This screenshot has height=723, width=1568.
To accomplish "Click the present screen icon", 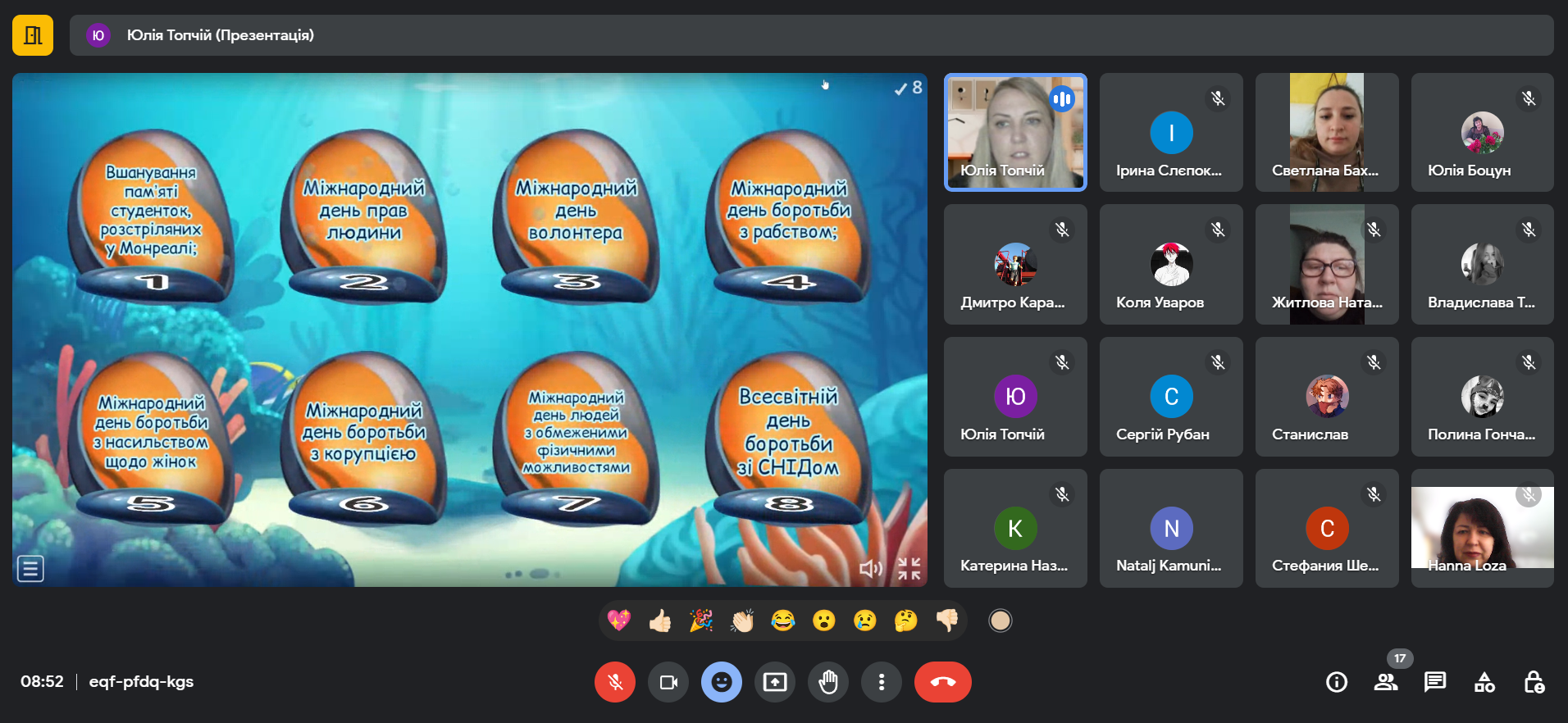I will tap(775, 682).
